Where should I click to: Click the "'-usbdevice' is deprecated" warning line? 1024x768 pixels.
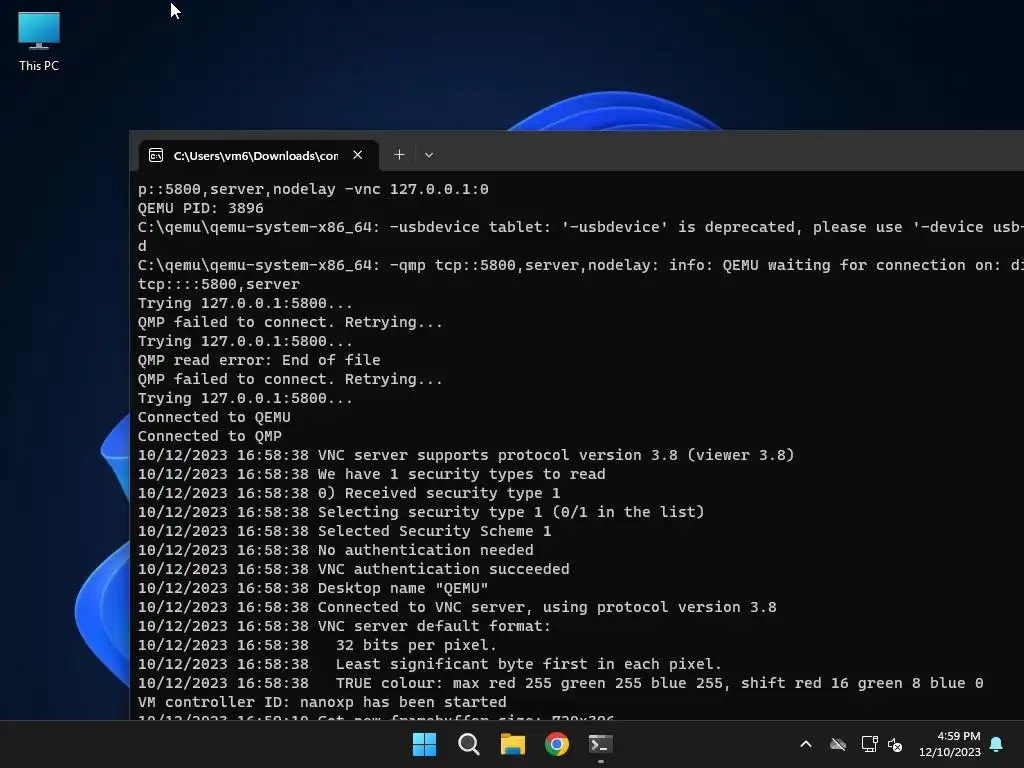581,227
